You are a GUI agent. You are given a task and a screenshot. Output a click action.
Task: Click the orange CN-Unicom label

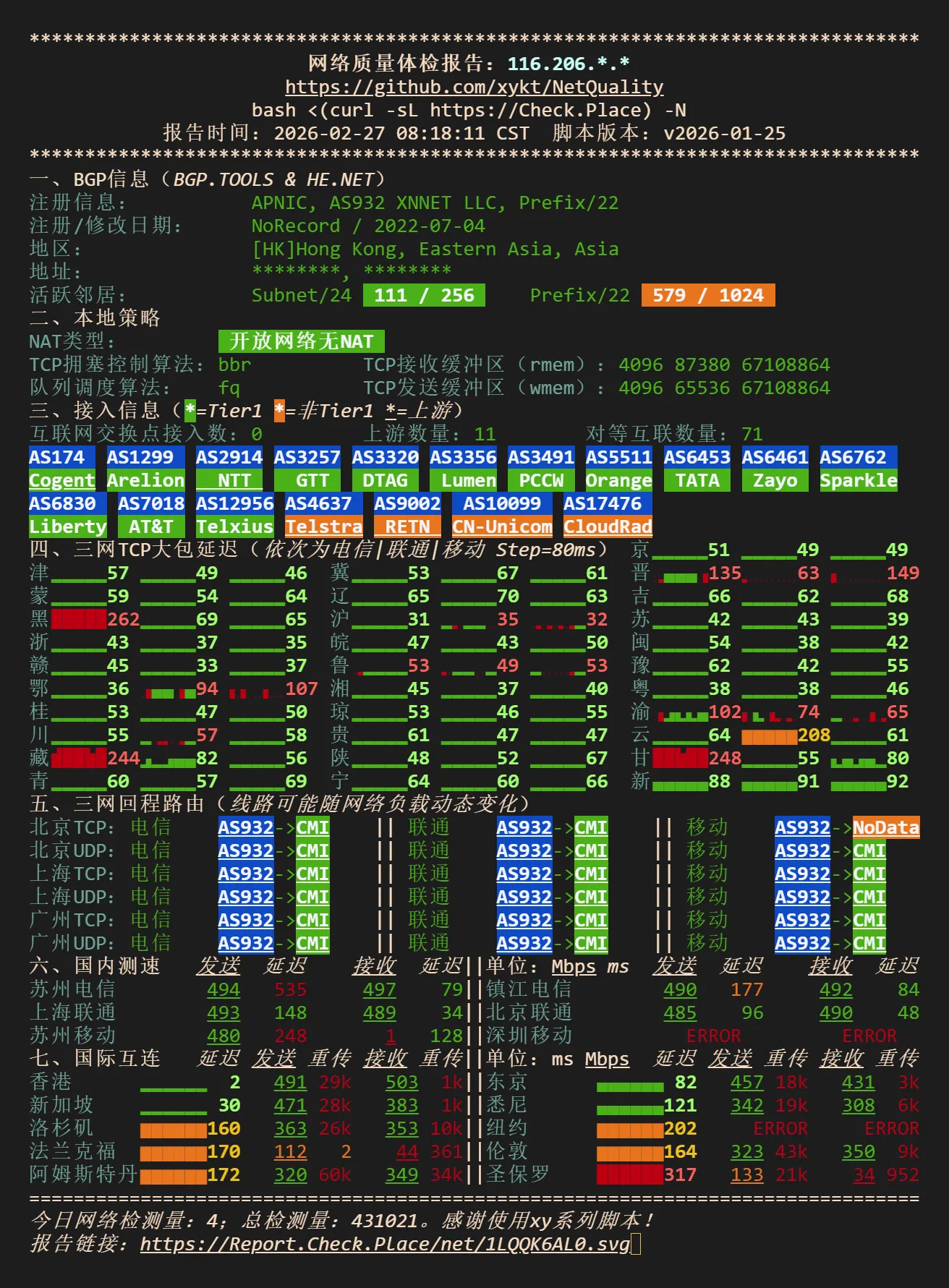(x=502, y=527)
